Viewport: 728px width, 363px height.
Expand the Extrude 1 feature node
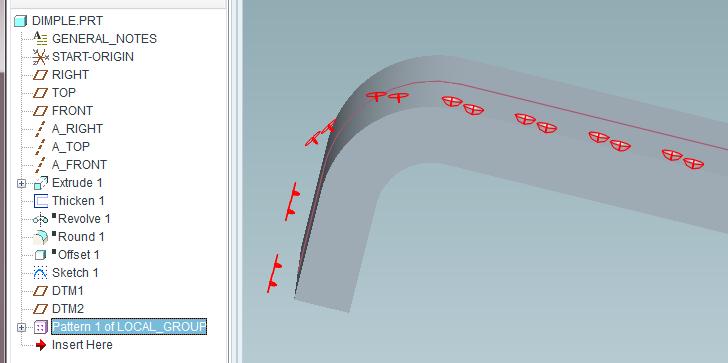(21, 183)
